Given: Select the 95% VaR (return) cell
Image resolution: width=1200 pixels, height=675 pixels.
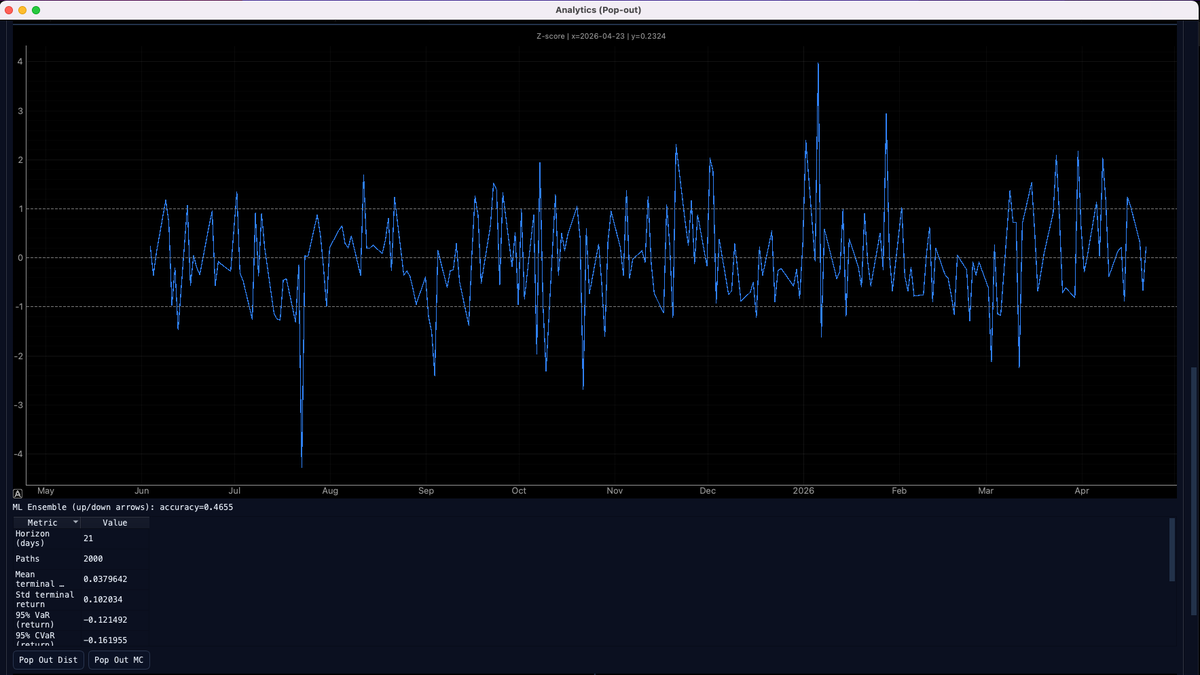Looking at the screenshot, I should (47, 619).
